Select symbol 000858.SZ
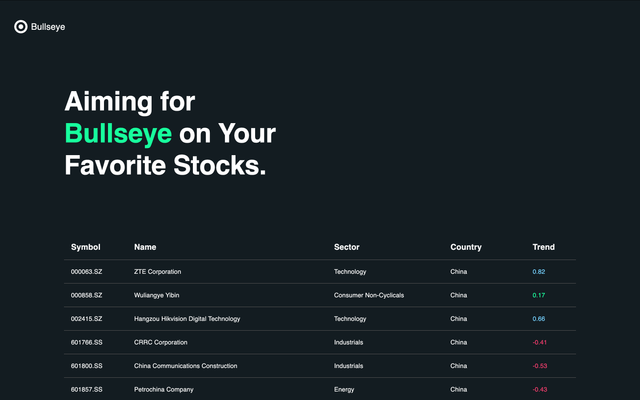640x400 pixels. [87, 295]
